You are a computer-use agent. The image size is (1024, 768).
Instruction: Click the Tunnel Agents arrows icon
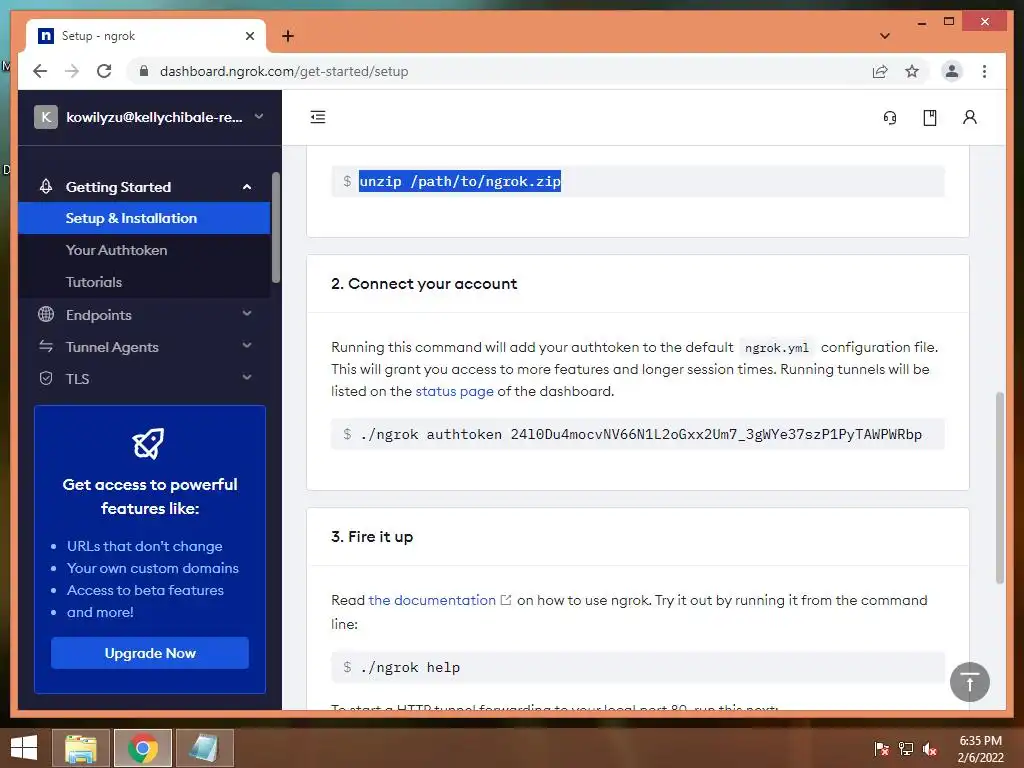[46, 346]
